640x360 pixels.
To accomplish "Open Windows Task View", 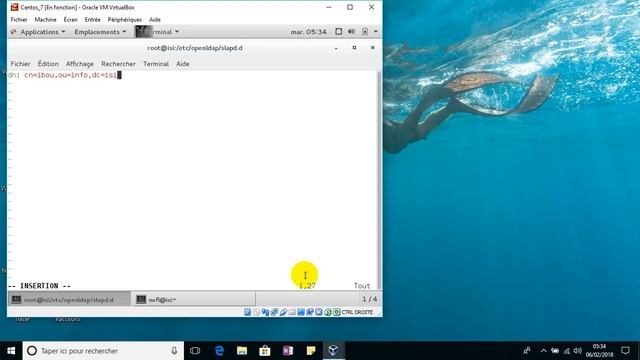I will point(195,351).
